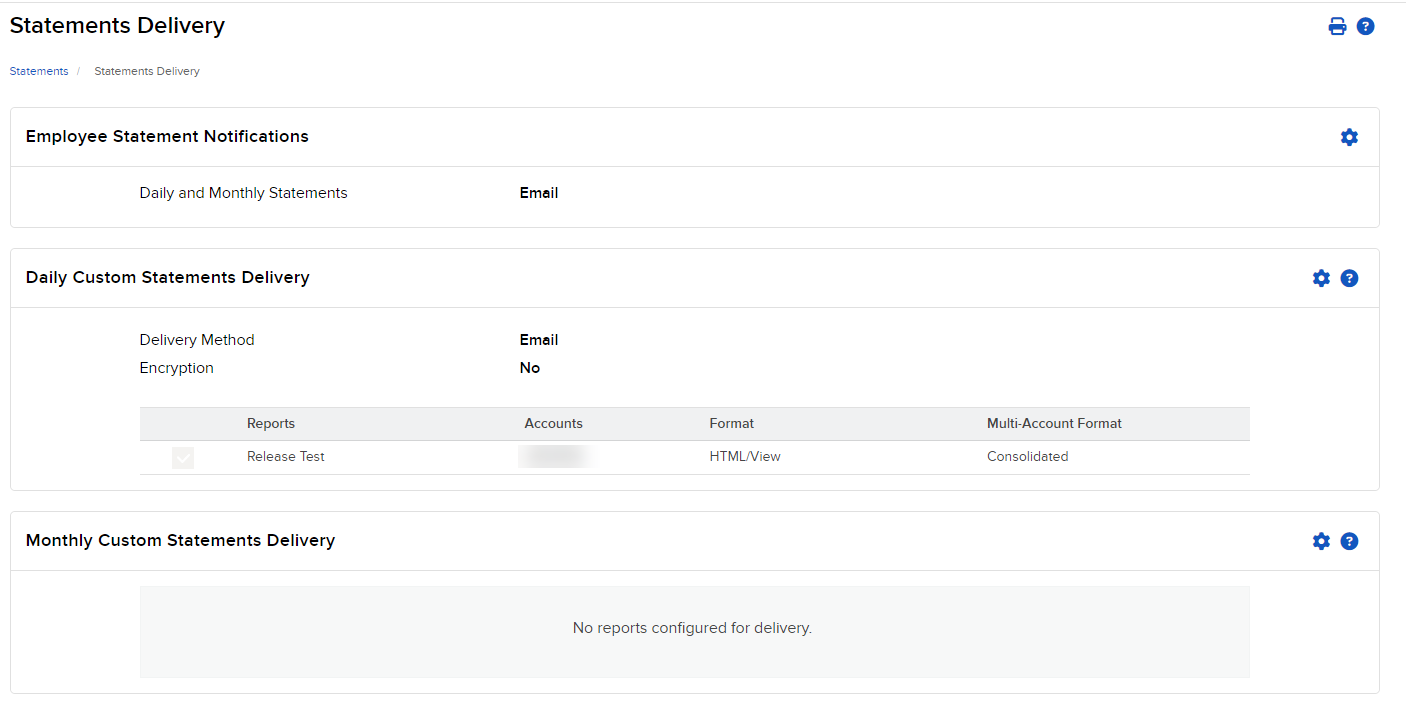View help for Daily Custom Statements Delivery
Viewport: 1406px width, 702px height.
tap(1349, 278)
